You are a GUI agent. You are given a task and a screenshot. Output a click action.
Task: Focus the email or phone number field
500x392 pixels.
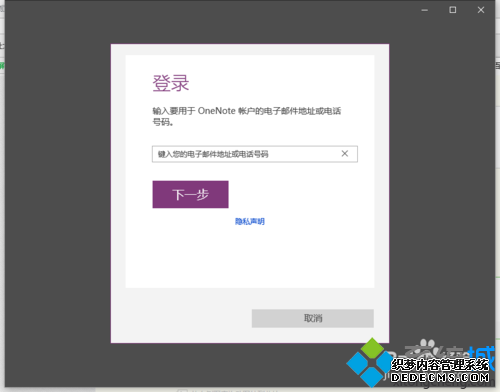click(255, 154)
